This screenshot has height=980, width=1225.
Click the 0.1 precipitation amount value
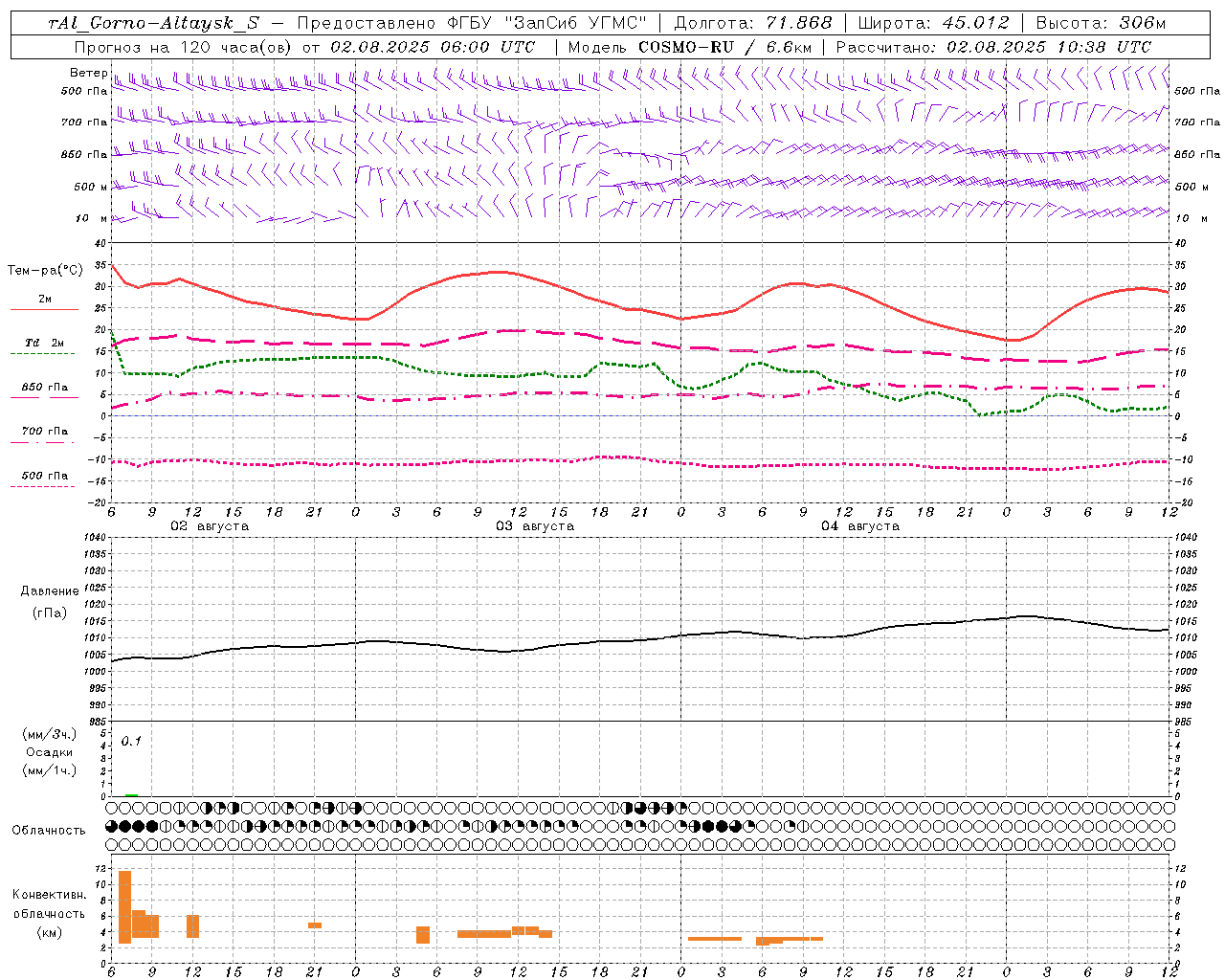(x=131, y=742)
